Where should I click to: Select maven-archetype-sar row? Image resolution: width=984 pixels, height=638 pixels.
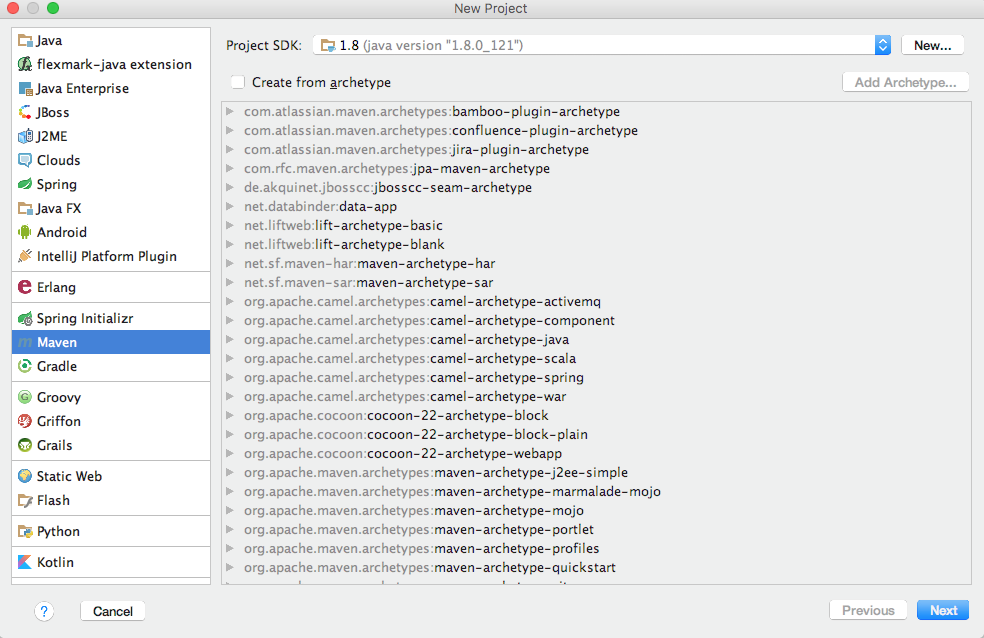[x=596, y=282]
